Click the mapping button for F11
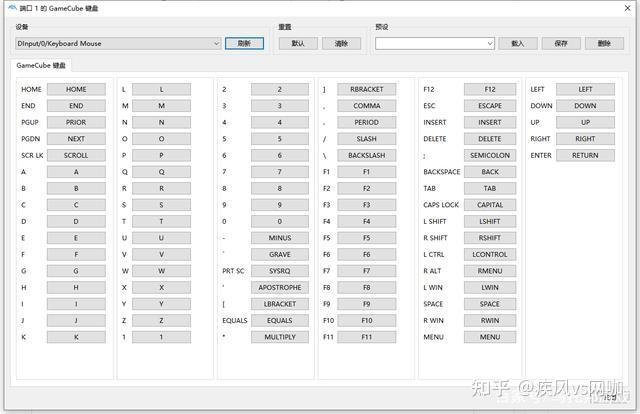 367,337
